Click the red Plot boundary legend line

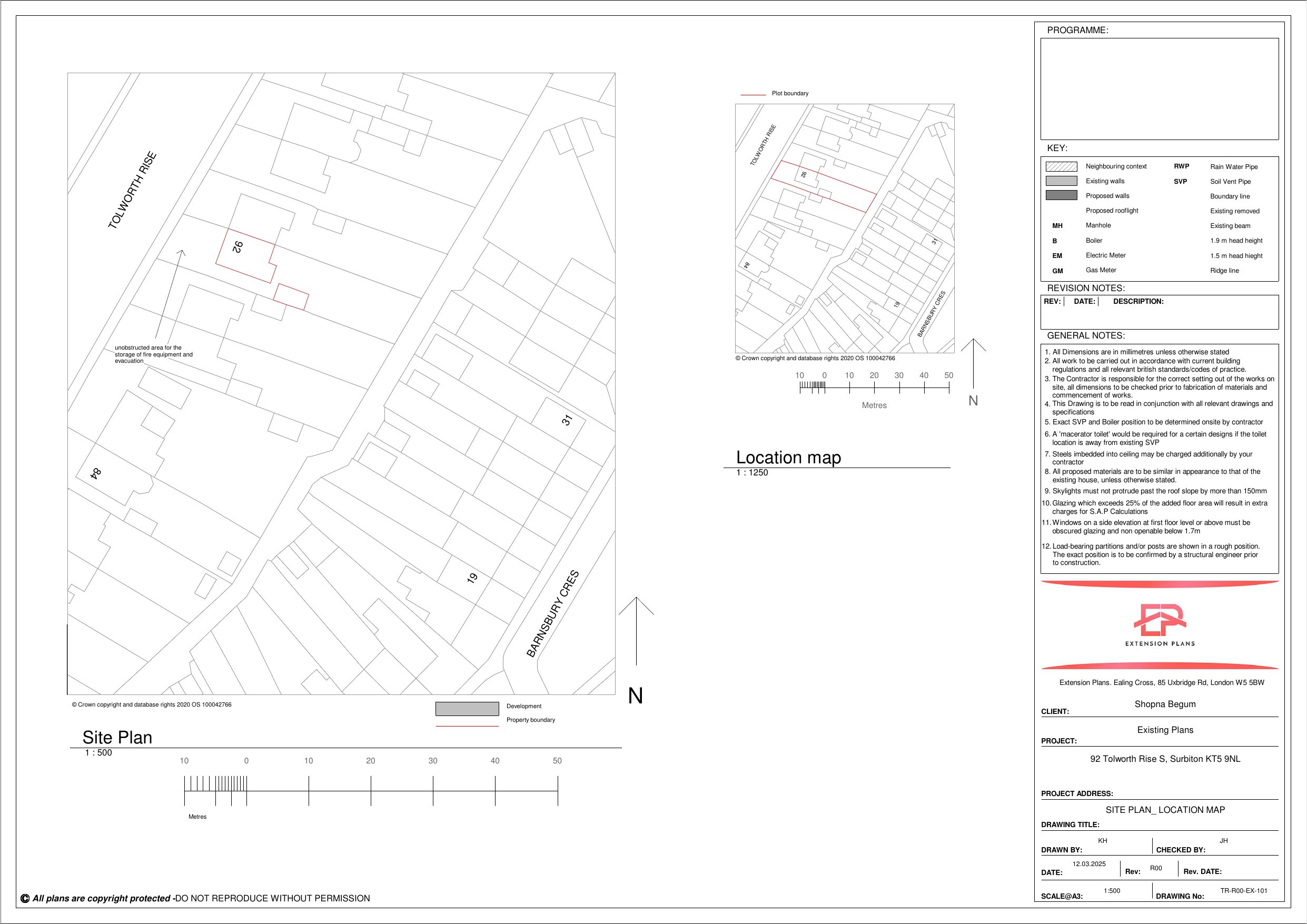click(x=752, y=95)
